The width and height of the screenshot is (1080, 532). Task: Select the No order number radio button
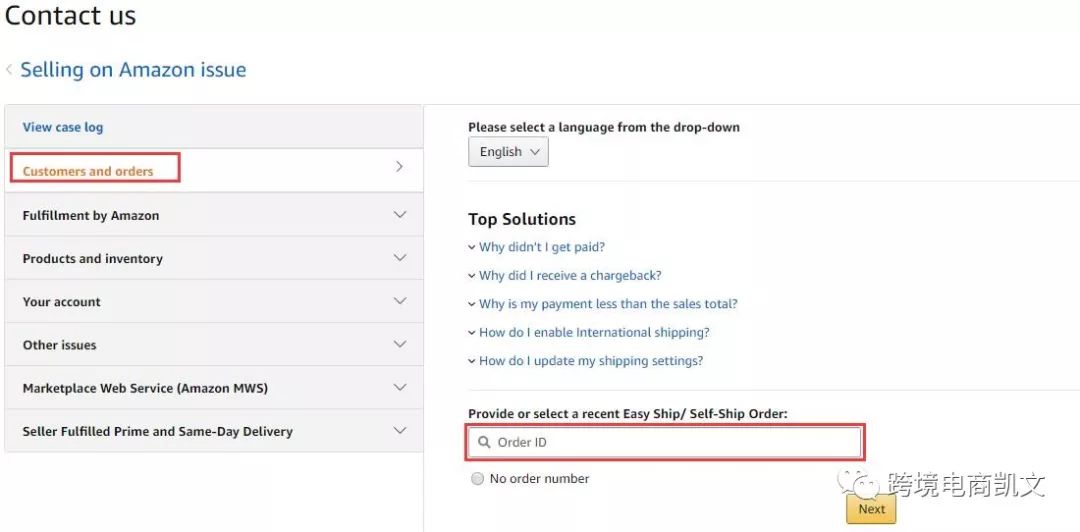[x=477, y=479]
